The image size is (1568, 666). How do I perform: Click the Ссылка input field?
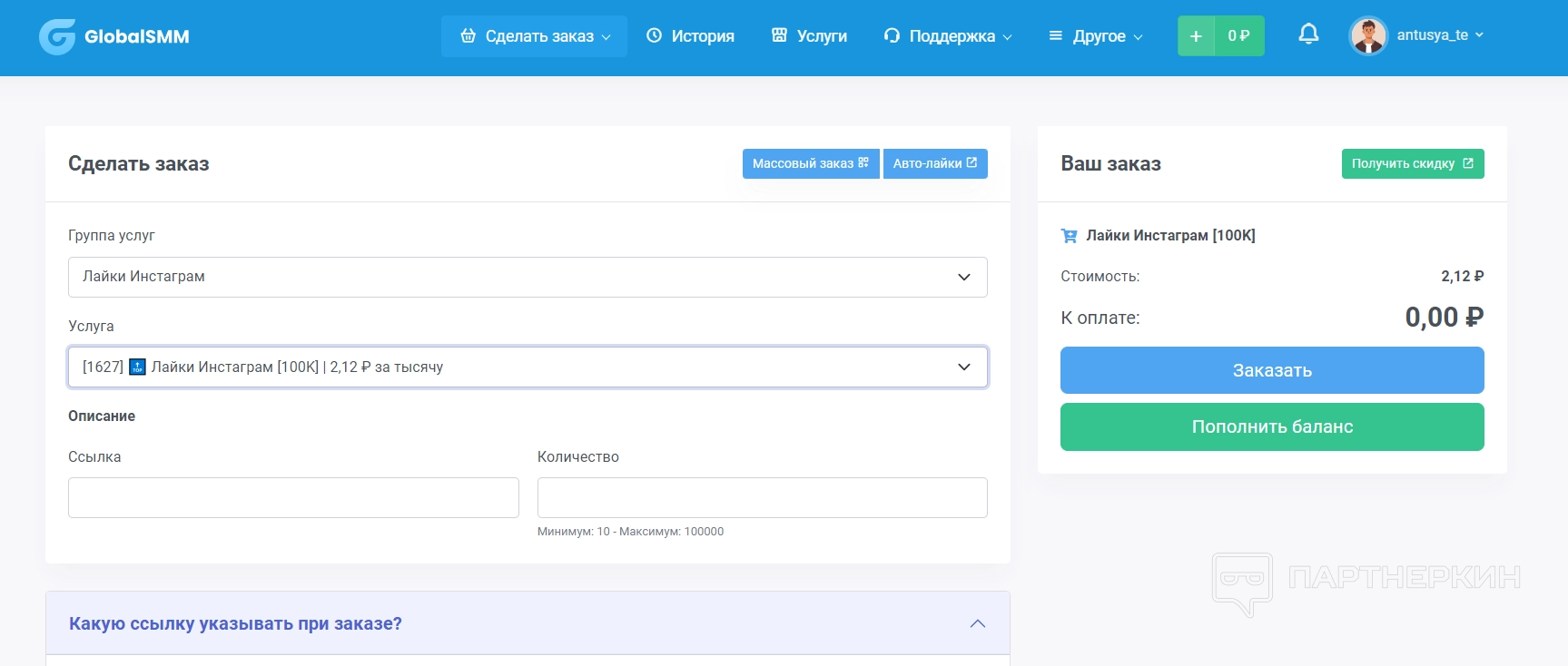tap(293, 497)
